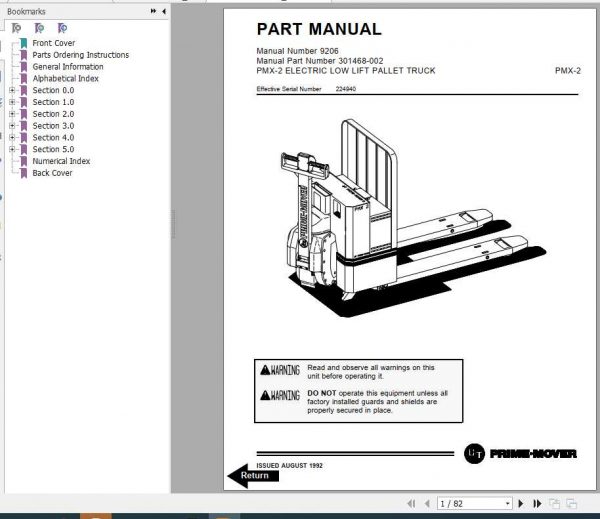
Task: Click the Parts Ordering Instructions ribbon icon
Action: pos(24,55)
